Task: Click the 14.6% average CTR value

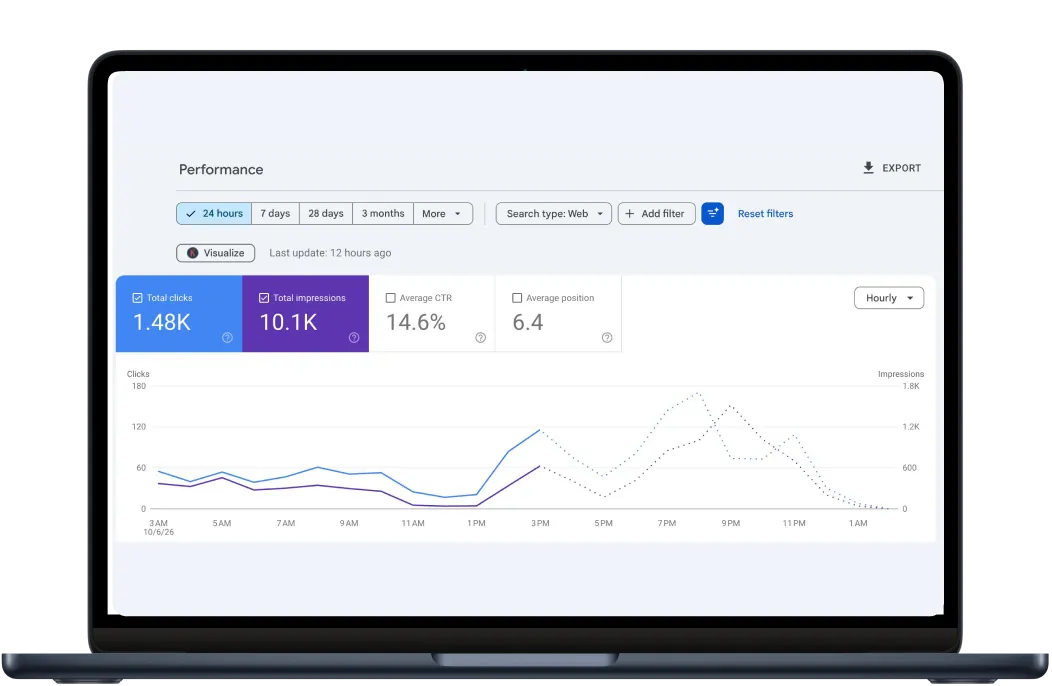Action: point(416,322)
